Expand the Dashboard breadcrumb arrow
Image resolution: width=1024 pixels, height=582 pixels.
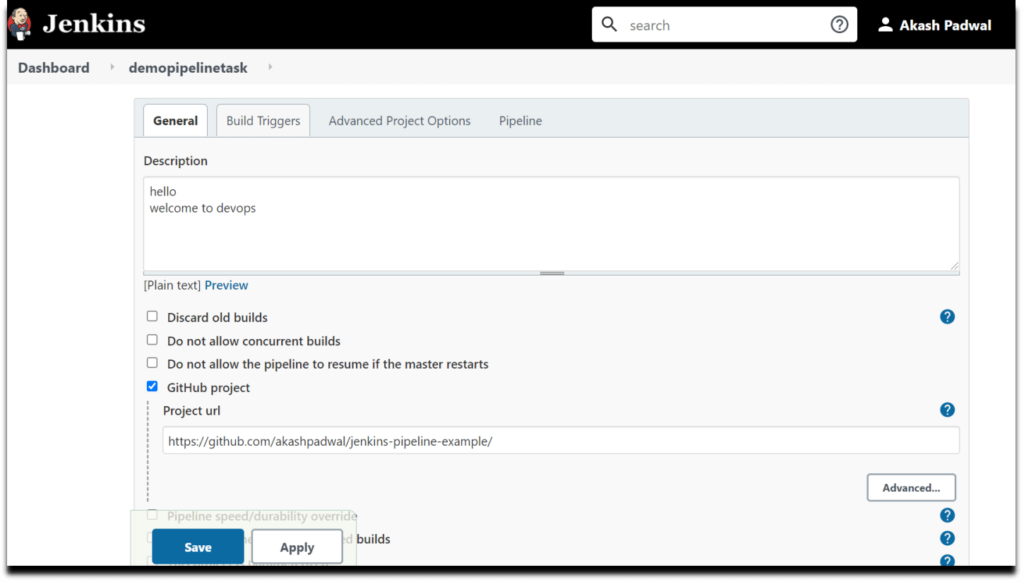click(112, 67)
